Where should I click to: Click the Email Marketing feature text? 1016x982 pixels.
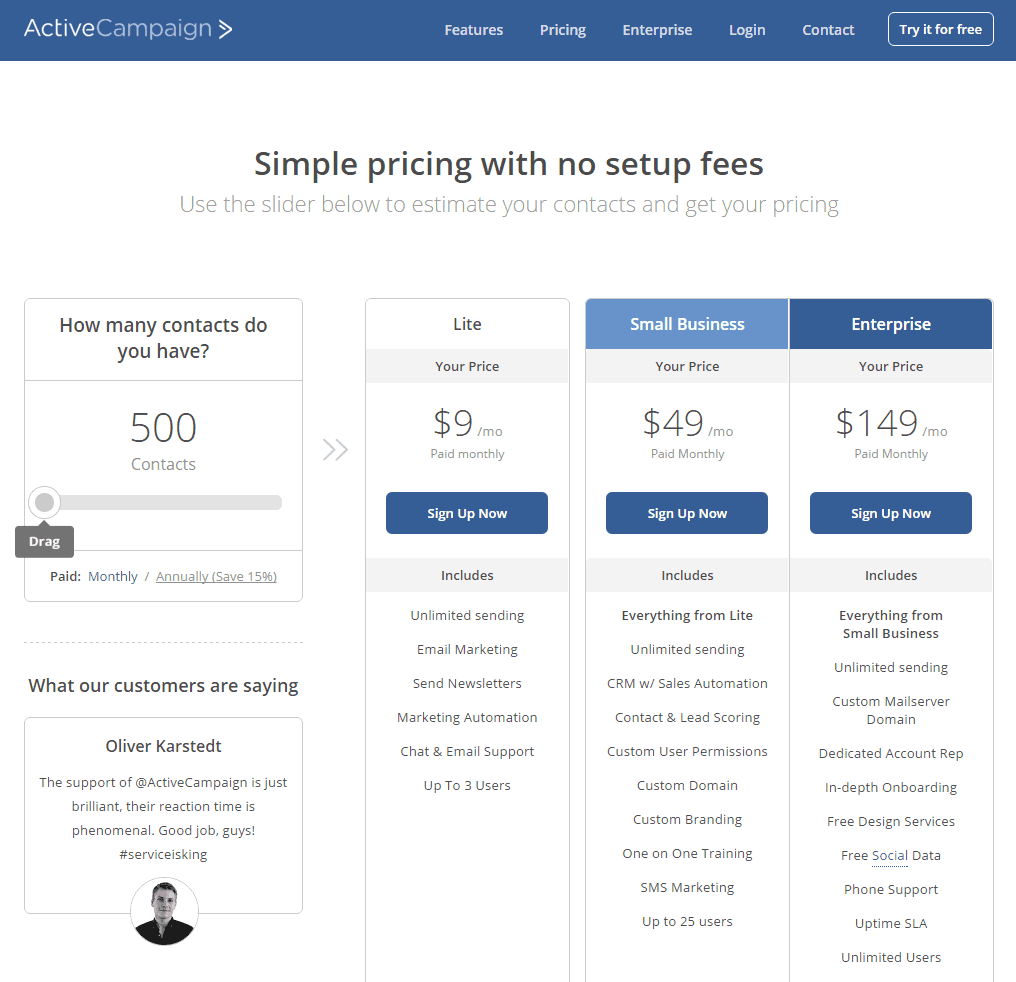(x=467, y=649)
